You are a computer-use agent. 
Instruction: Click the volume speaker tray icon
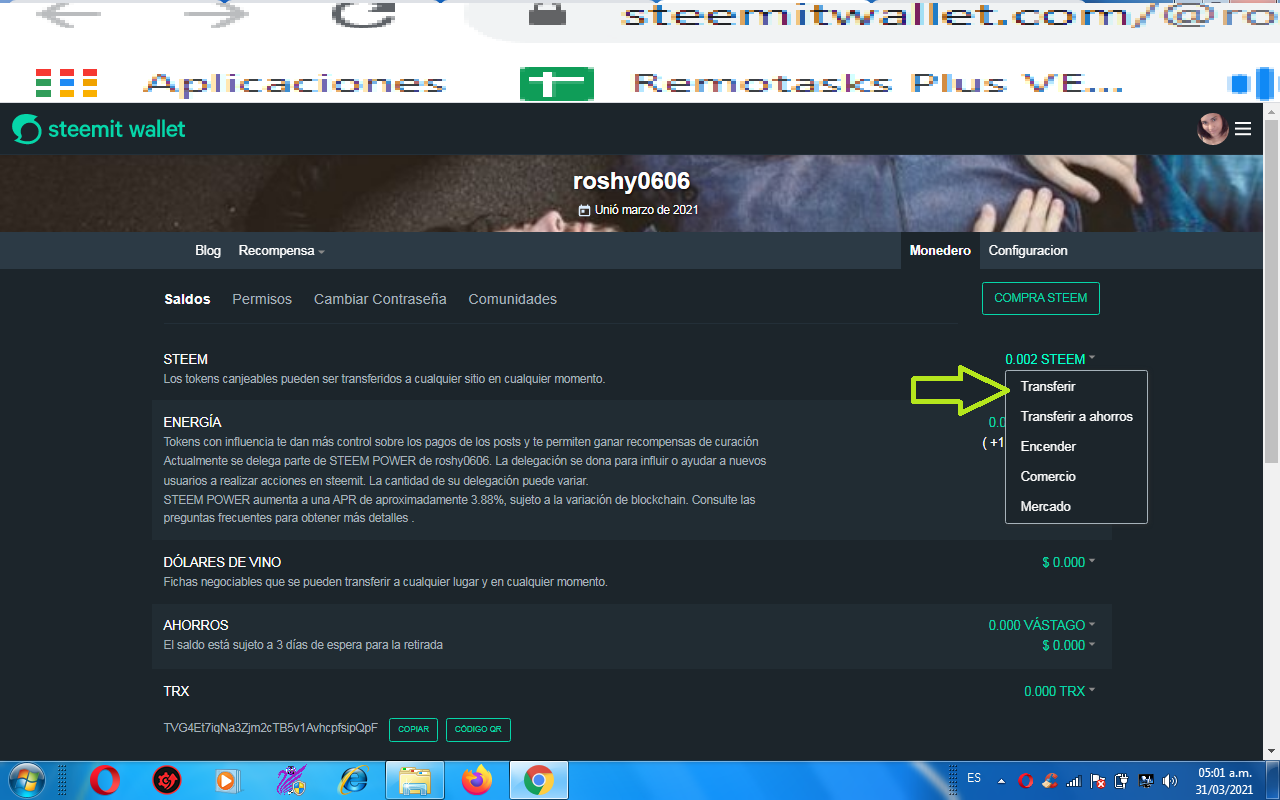click(x=1168, y=780)
